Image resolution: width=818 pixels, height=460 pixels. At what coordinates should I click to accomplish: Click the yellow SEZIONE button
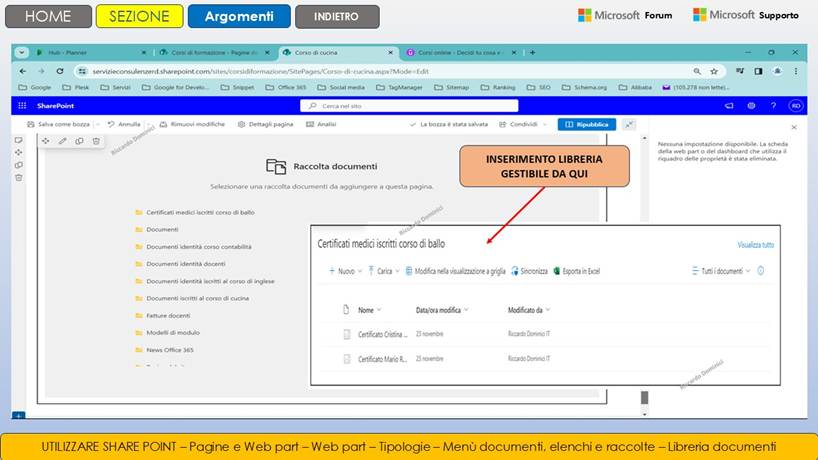[139, 16]
